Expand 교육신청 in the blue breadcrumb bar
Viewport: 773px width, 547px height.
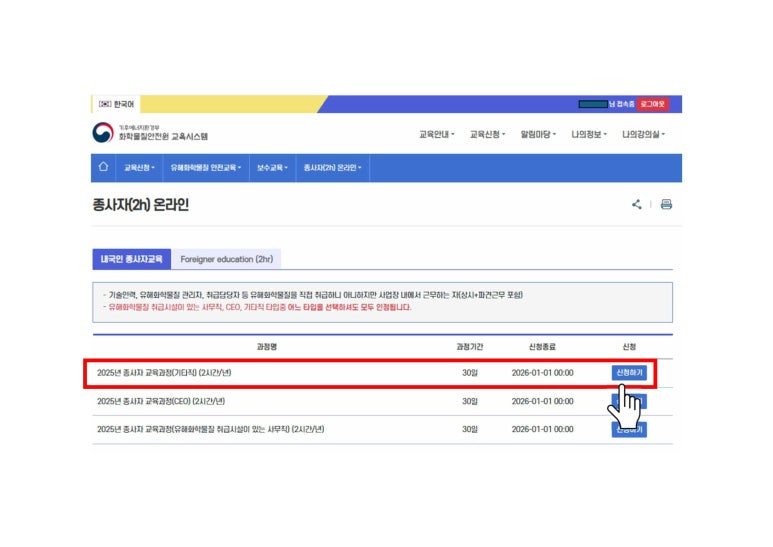(139, 168)
